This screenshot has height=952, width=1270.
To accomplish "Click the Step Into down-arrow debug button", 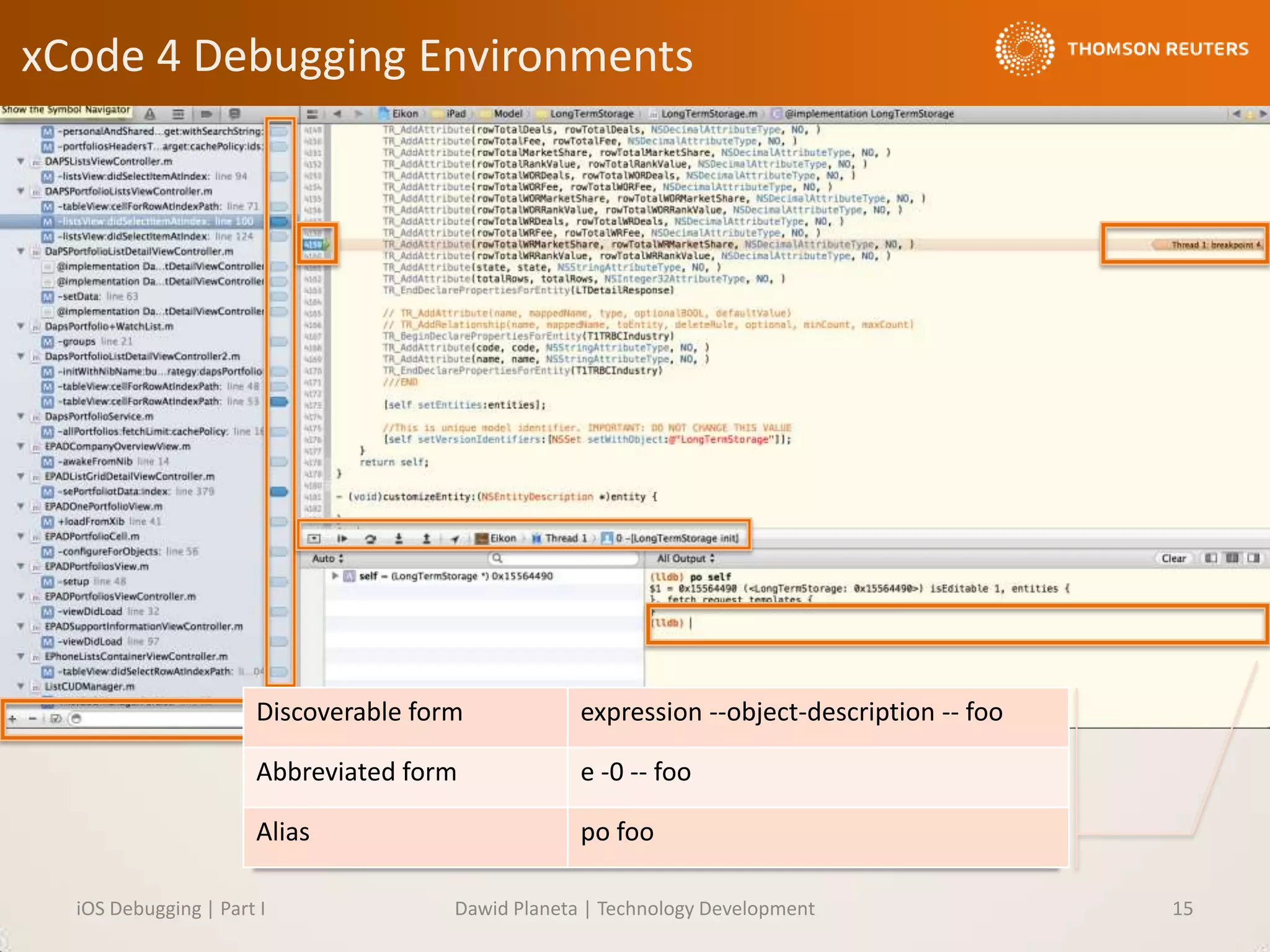I will [399, 539].
